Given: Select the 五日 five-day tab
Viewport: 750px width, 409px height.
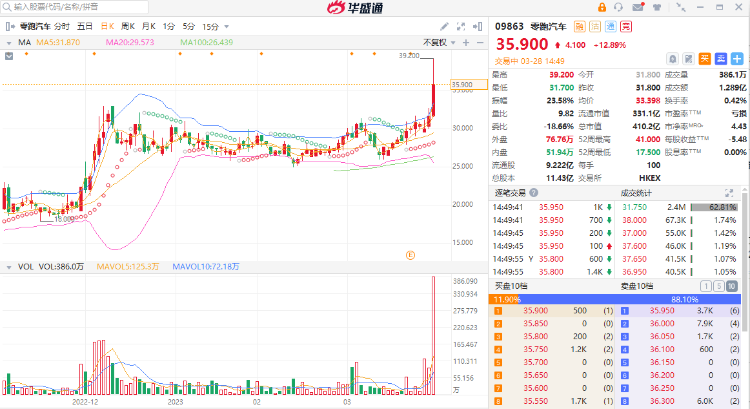Looking at the screenshot, I should pyautogui.click(x=85, y=26).
